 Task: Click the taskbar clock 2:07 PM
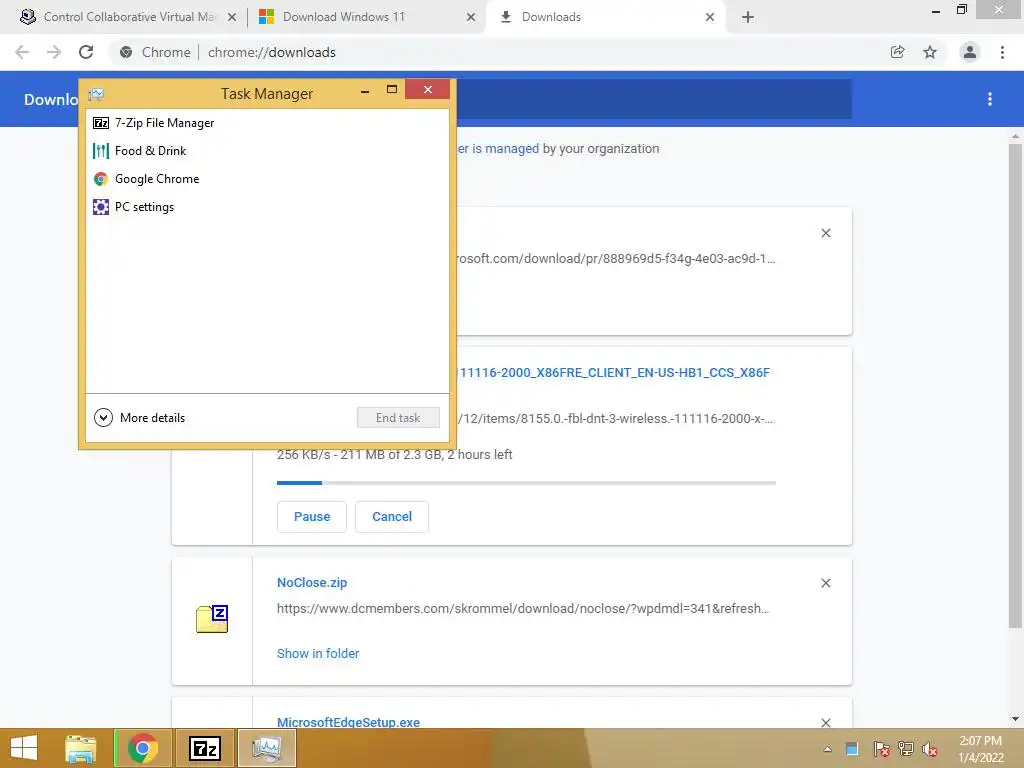tap(981, 749)
